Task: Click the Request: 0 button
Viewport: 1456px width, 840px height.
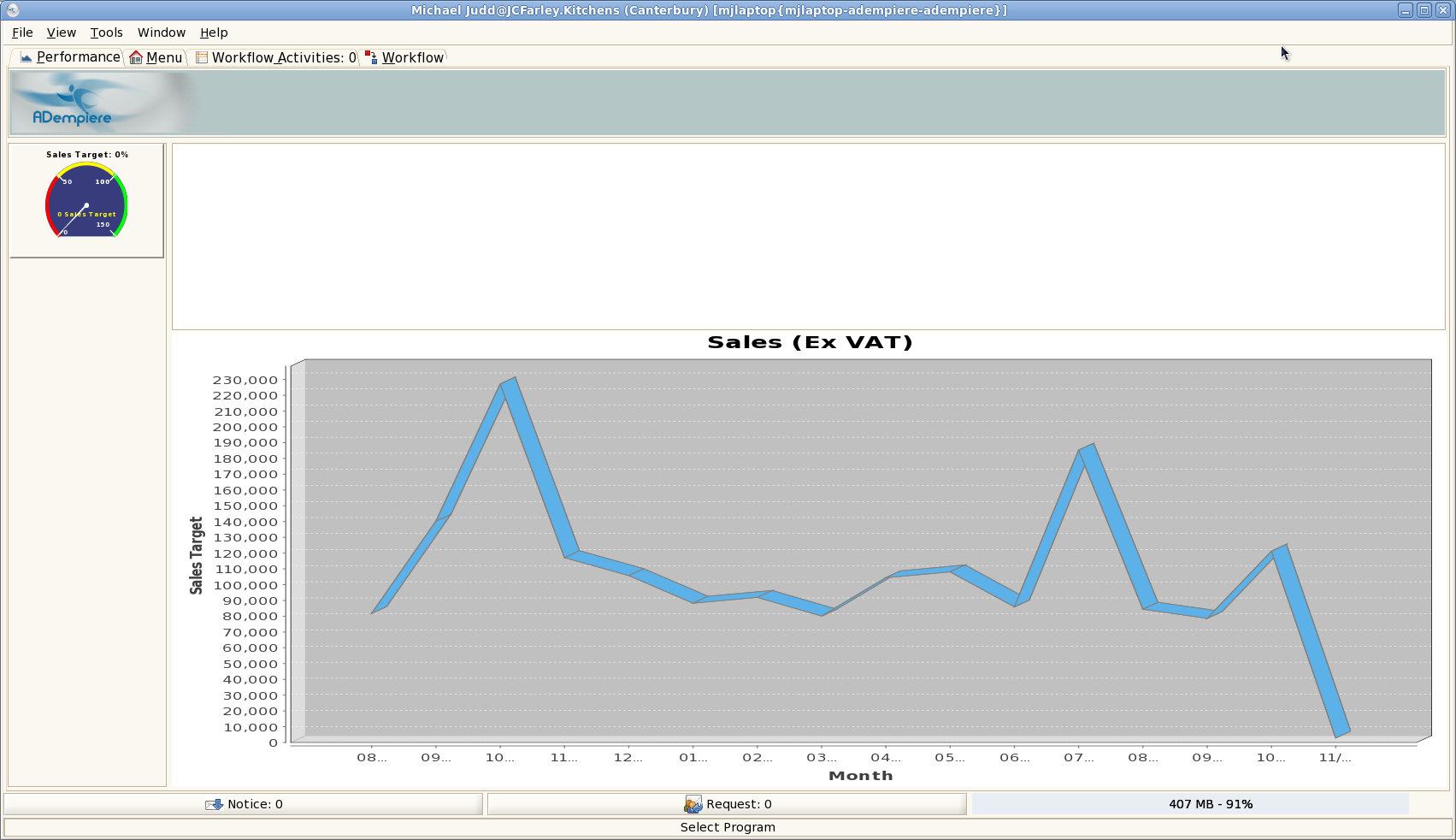Action: (x=727, y=804)
